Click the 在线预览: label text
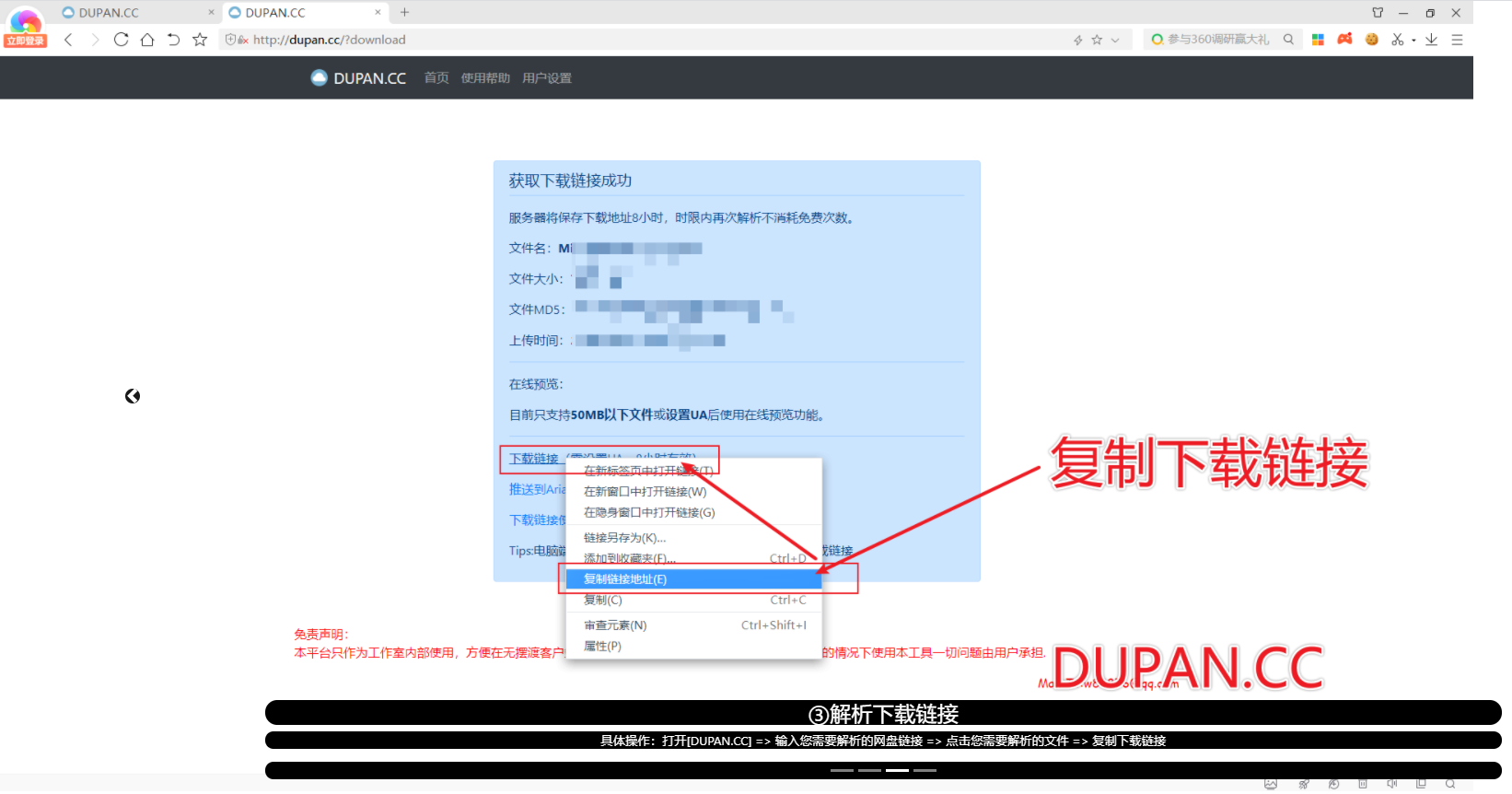Image resolution: width=1512 pixels, height=794 pixels. click(x=536, y=384)
